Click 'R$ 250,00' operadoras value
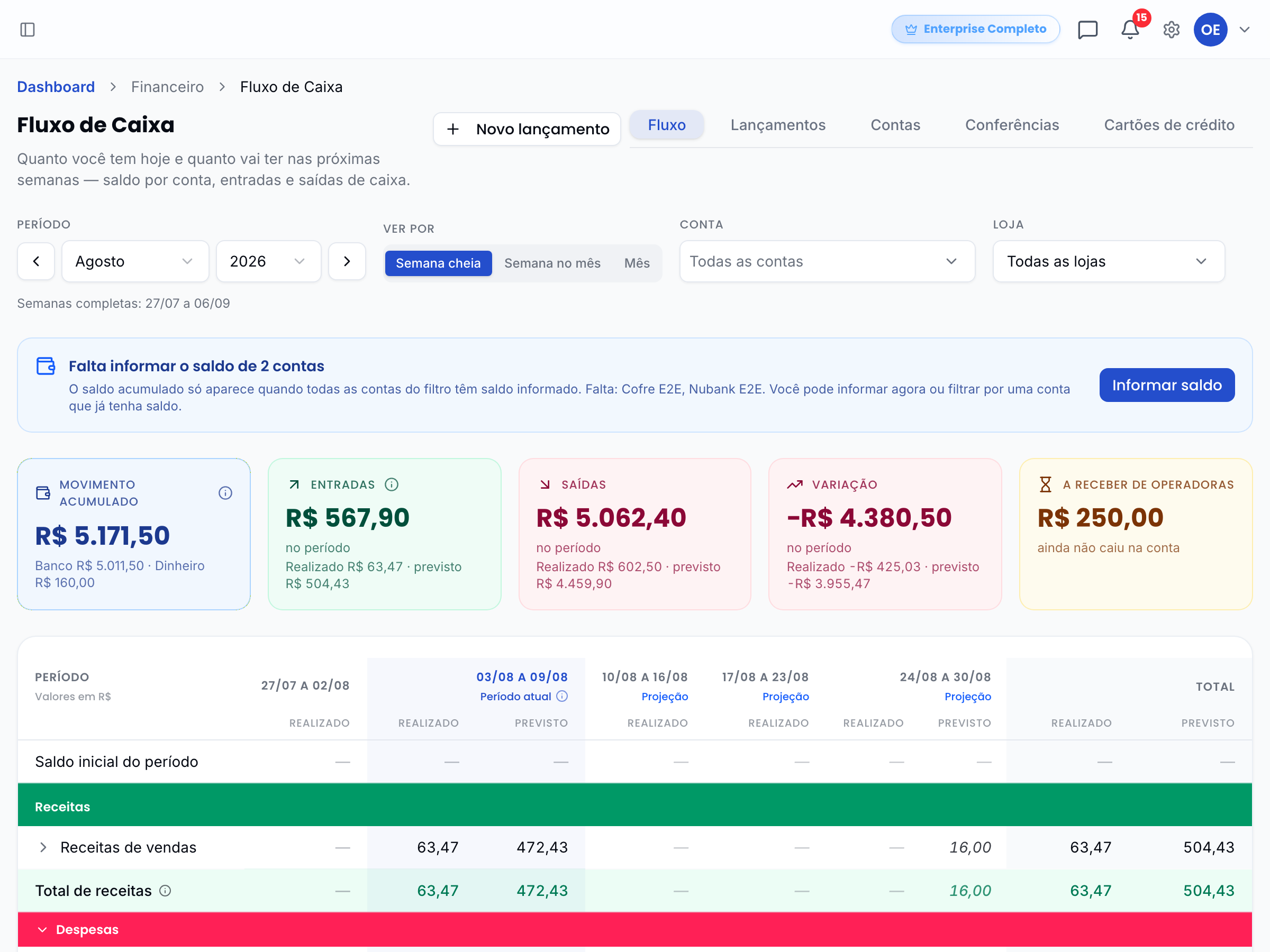This screenshot has width=1270, height=952. click(x=1100, y=518)
